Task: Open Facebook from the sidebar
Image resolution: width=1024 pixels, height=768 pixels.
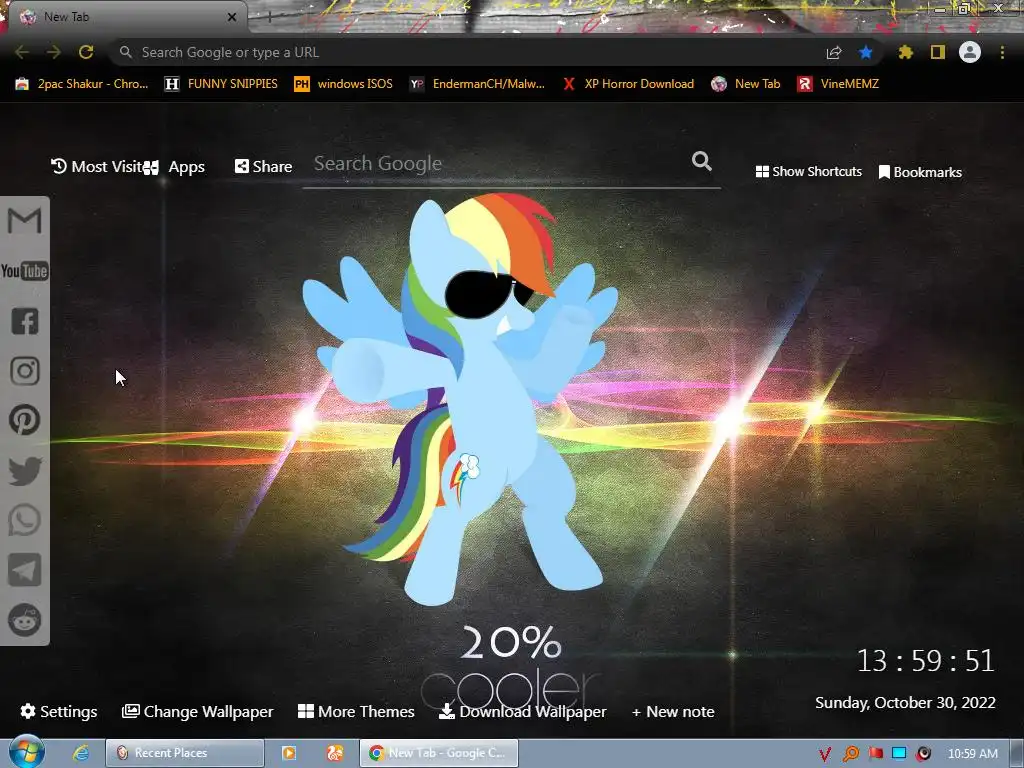Action: 25,321
